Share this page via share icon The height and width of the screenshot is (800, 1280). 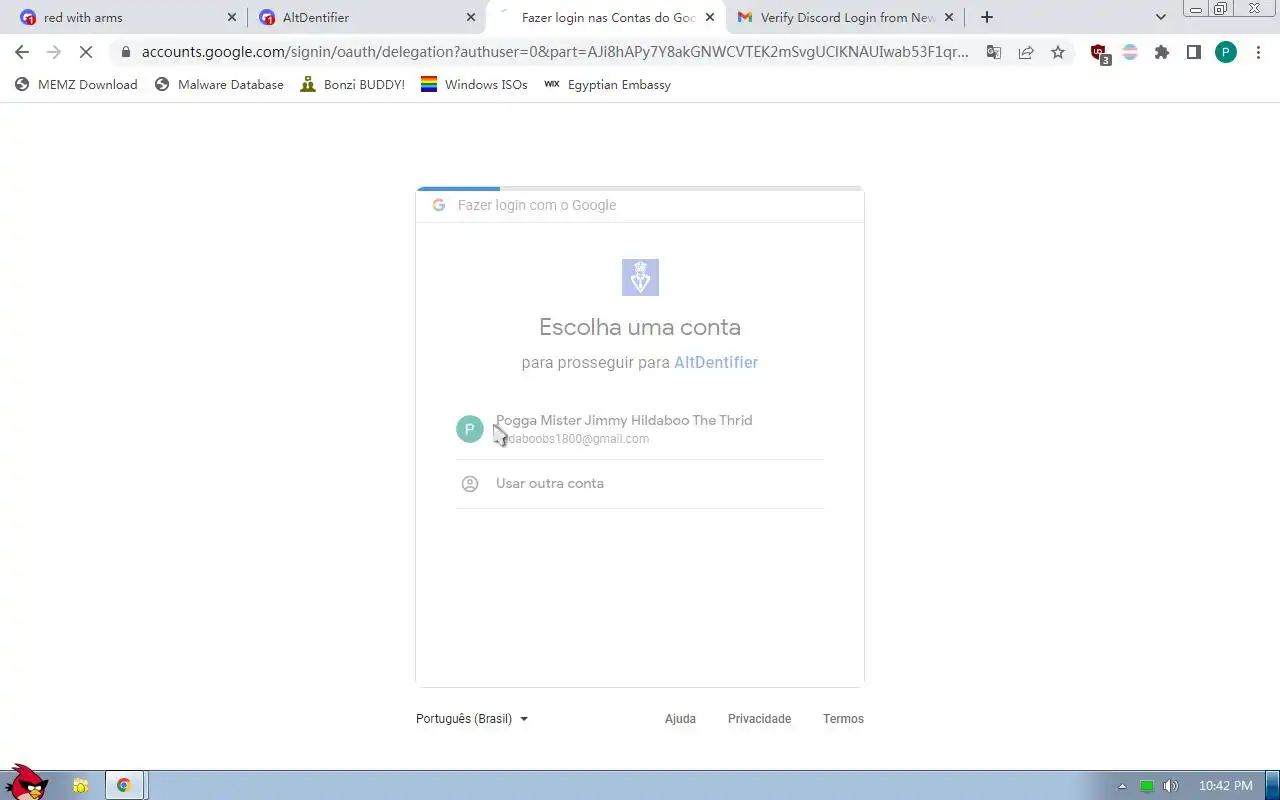click(x=1026, y=52)
